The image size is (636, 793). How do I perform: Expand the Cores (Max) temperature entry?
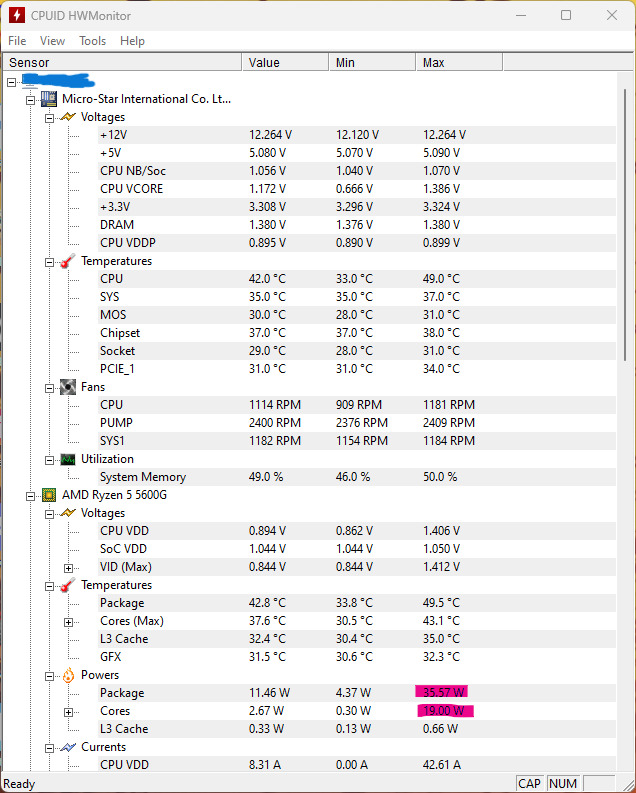69,622
